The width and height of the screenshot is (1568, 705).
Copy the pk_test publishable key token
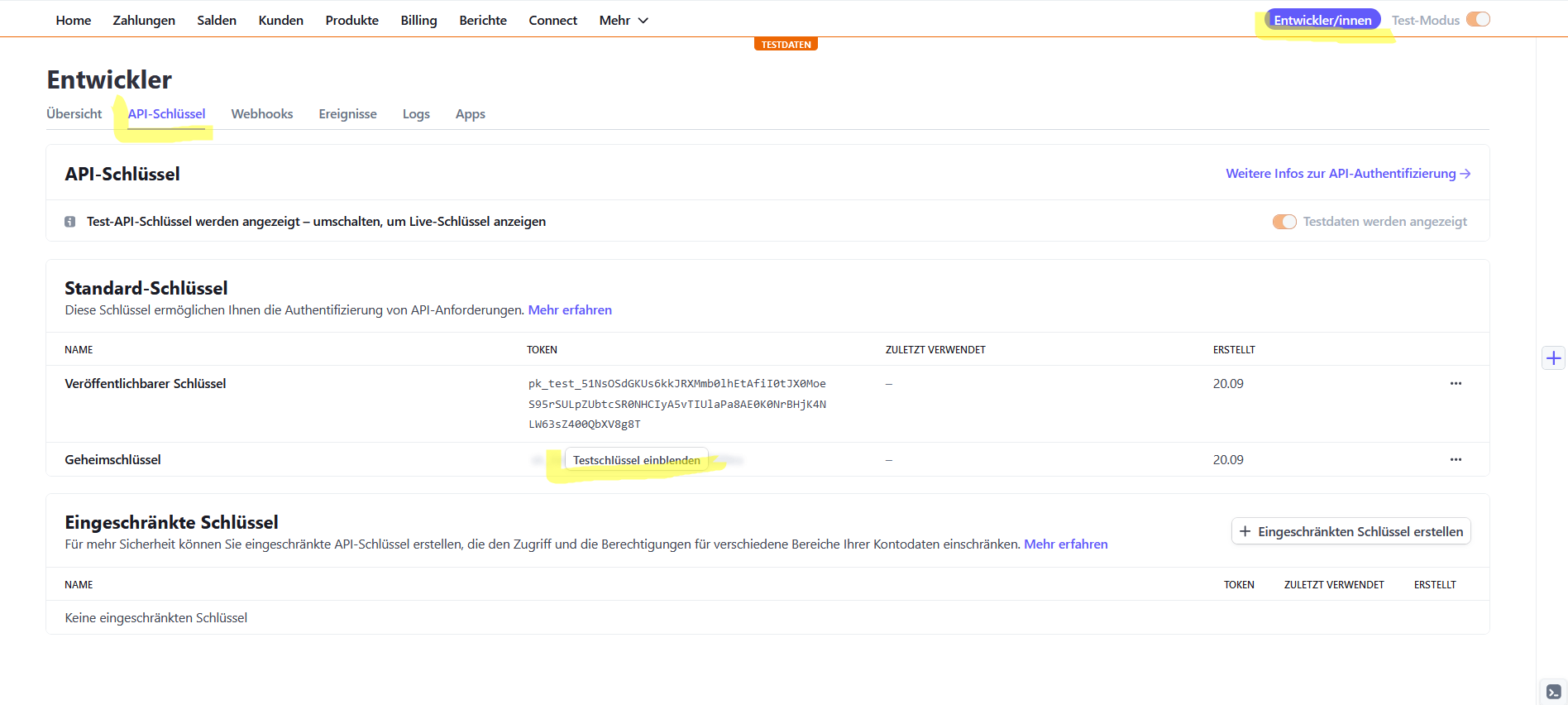(x=676, y=404)
